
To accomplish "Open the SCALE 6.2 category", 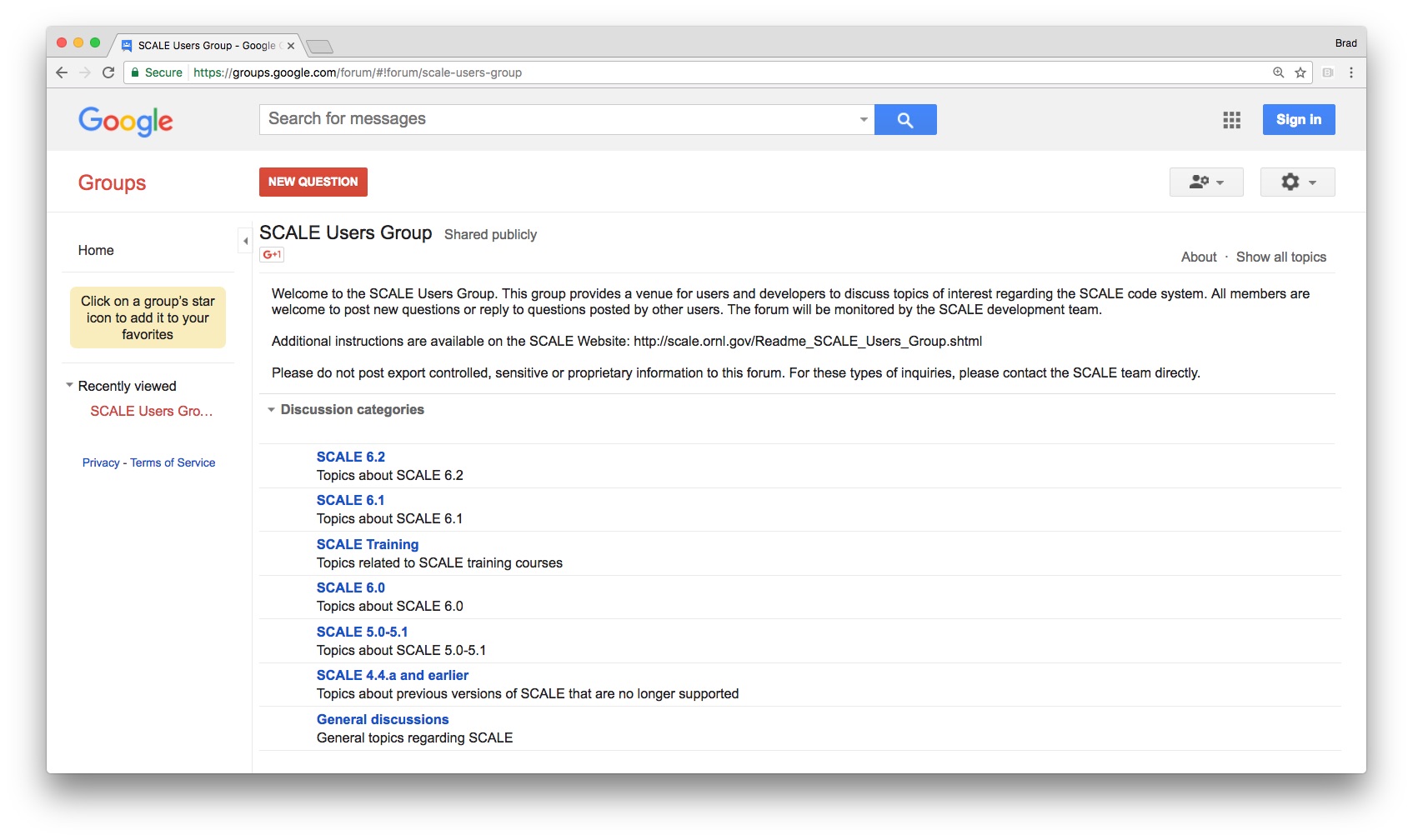I will [x=351, y=457].
